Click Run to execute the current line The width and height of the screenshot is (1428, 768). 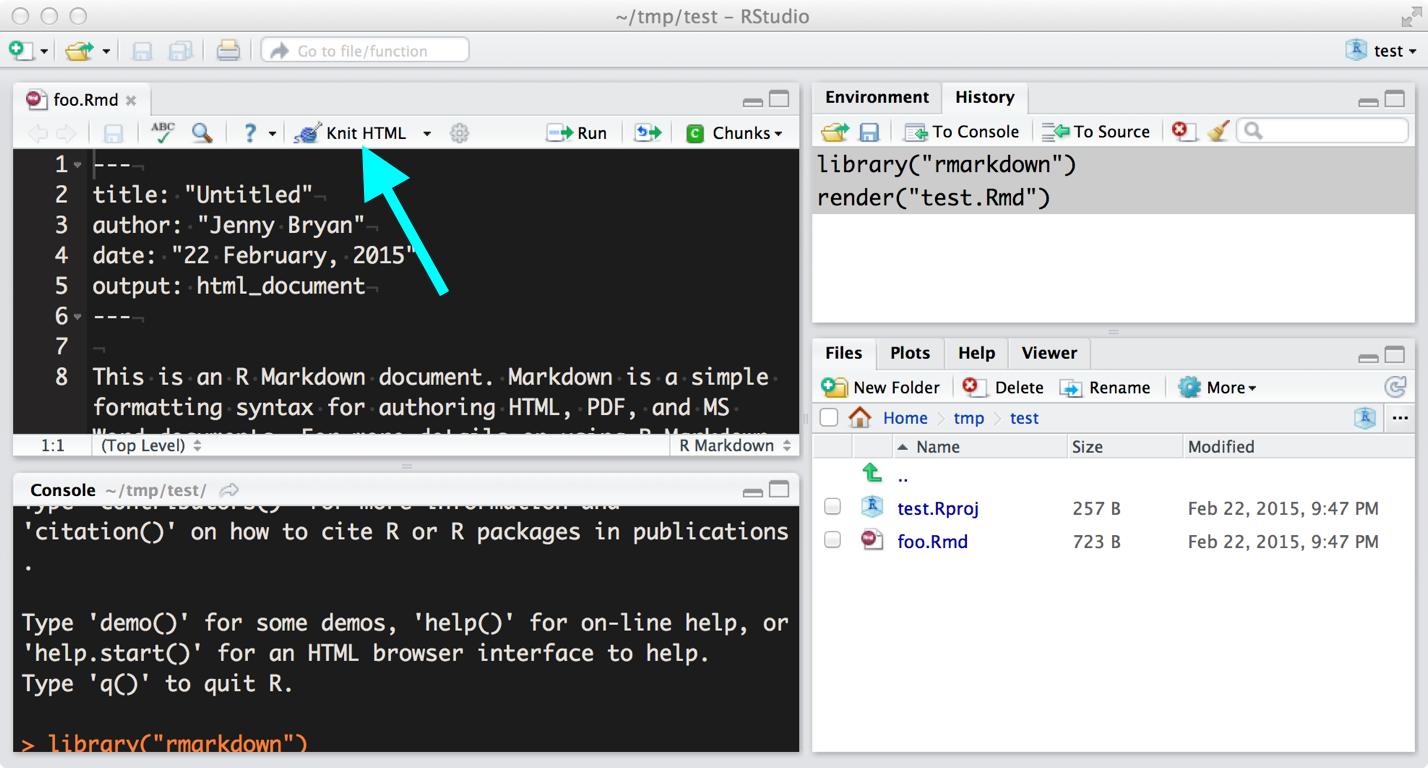pyautogui.click(x=577, y=133)
